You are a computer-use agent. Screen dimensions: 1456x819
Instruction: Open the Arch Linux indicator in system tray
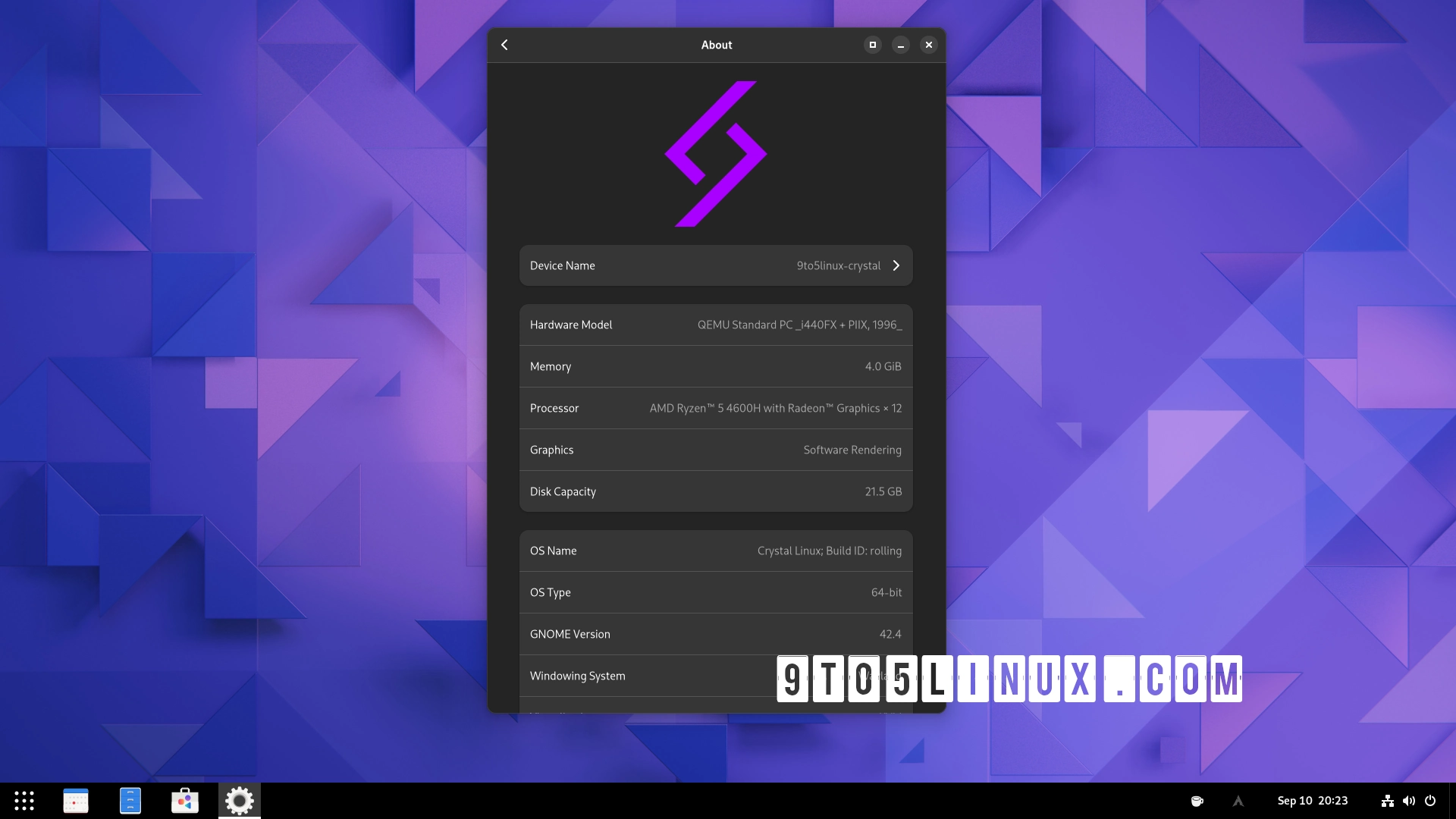pos(1238,801)
